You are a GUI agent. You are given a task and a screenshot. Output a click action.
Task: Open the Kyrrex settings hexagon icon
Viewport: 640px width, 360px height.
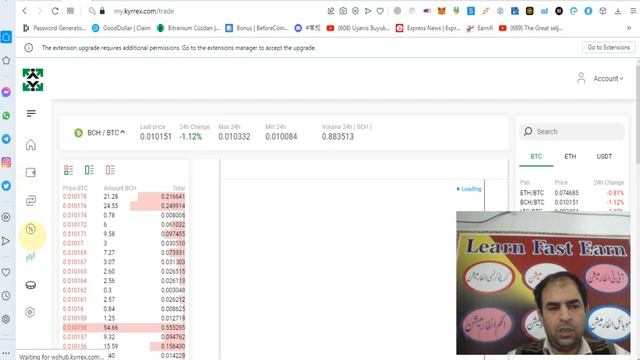(x=30, y=312)
